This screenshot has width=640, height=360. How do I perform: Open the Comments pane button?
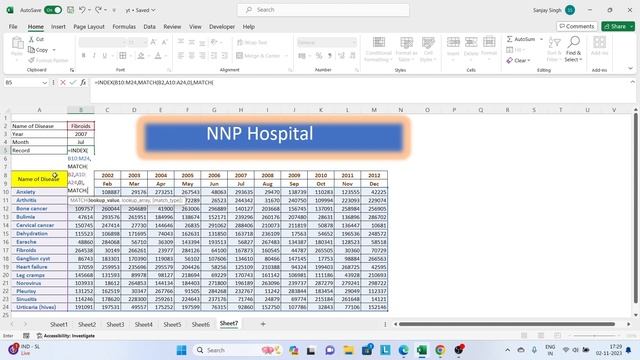point(577,26)
